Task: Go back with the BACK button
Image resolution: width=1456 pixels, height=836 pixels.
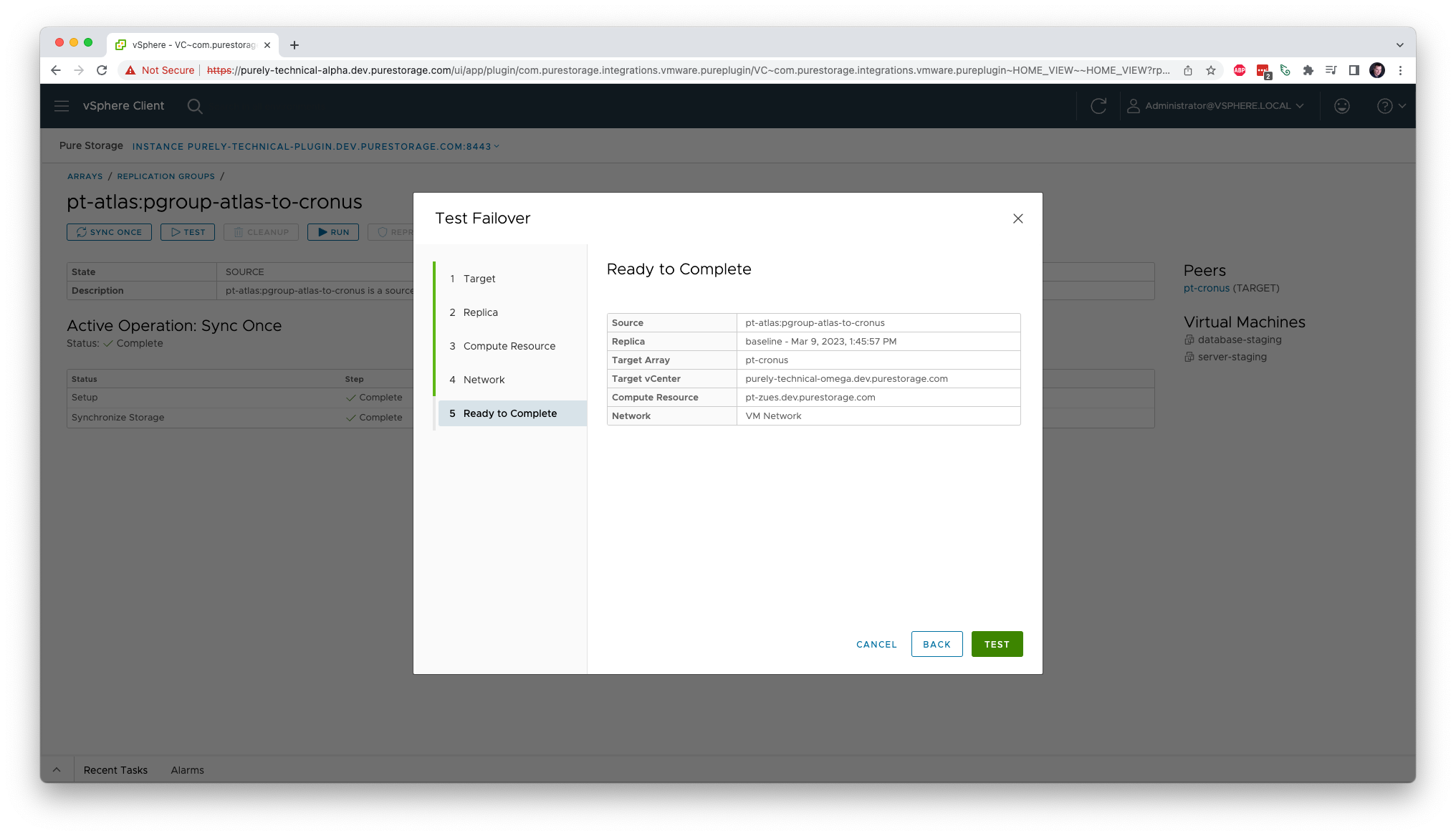Action: (x=937, y=644)
